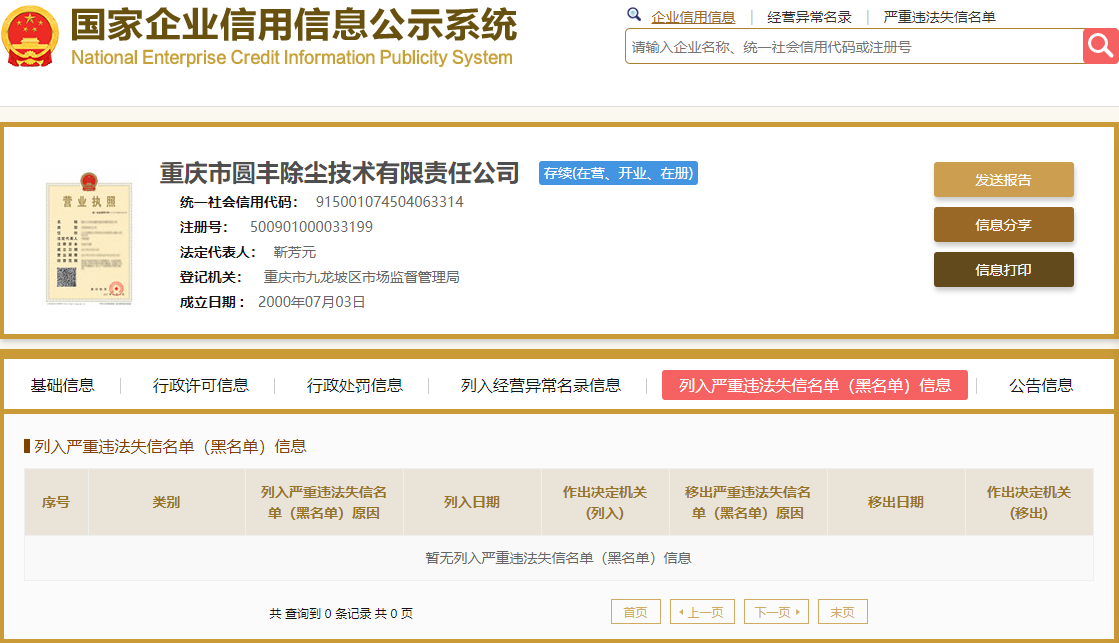The width and height of the screenshot is (1119, 643).
Task: Click the small magnifier icon beside 企业信用信息
Action: (x=634, y=15)
